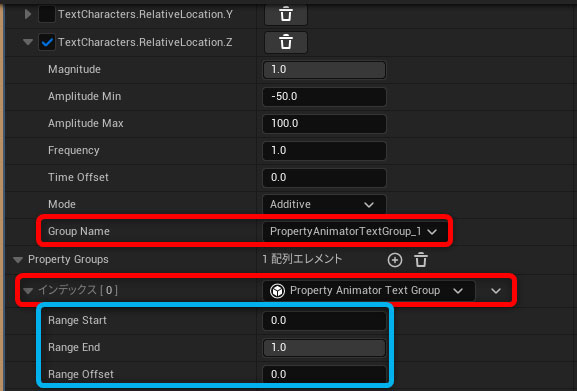Select the Property Groups label

point(68,259)
